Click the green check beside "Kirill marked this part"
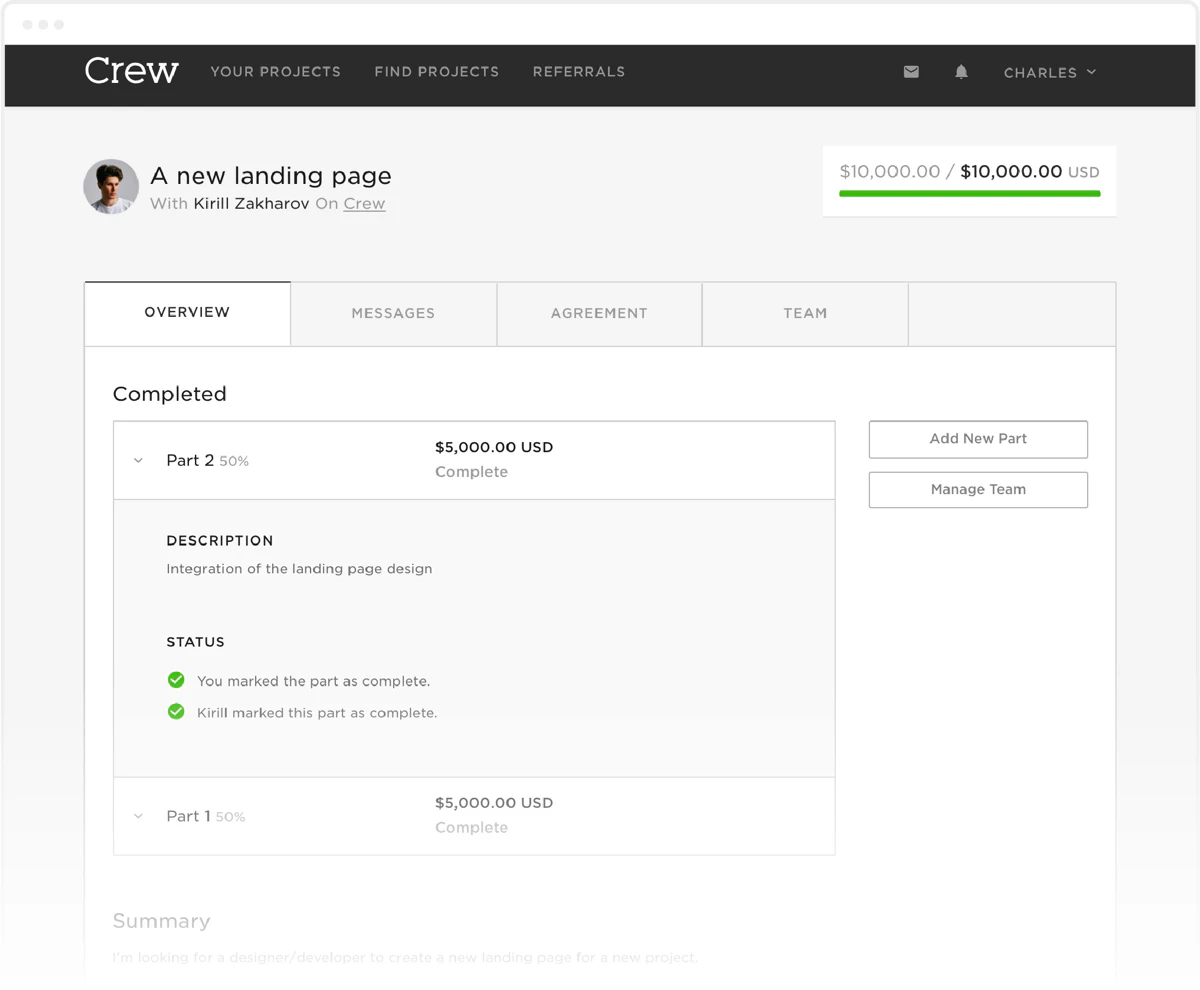The image size is (1200, 990). 176,712
